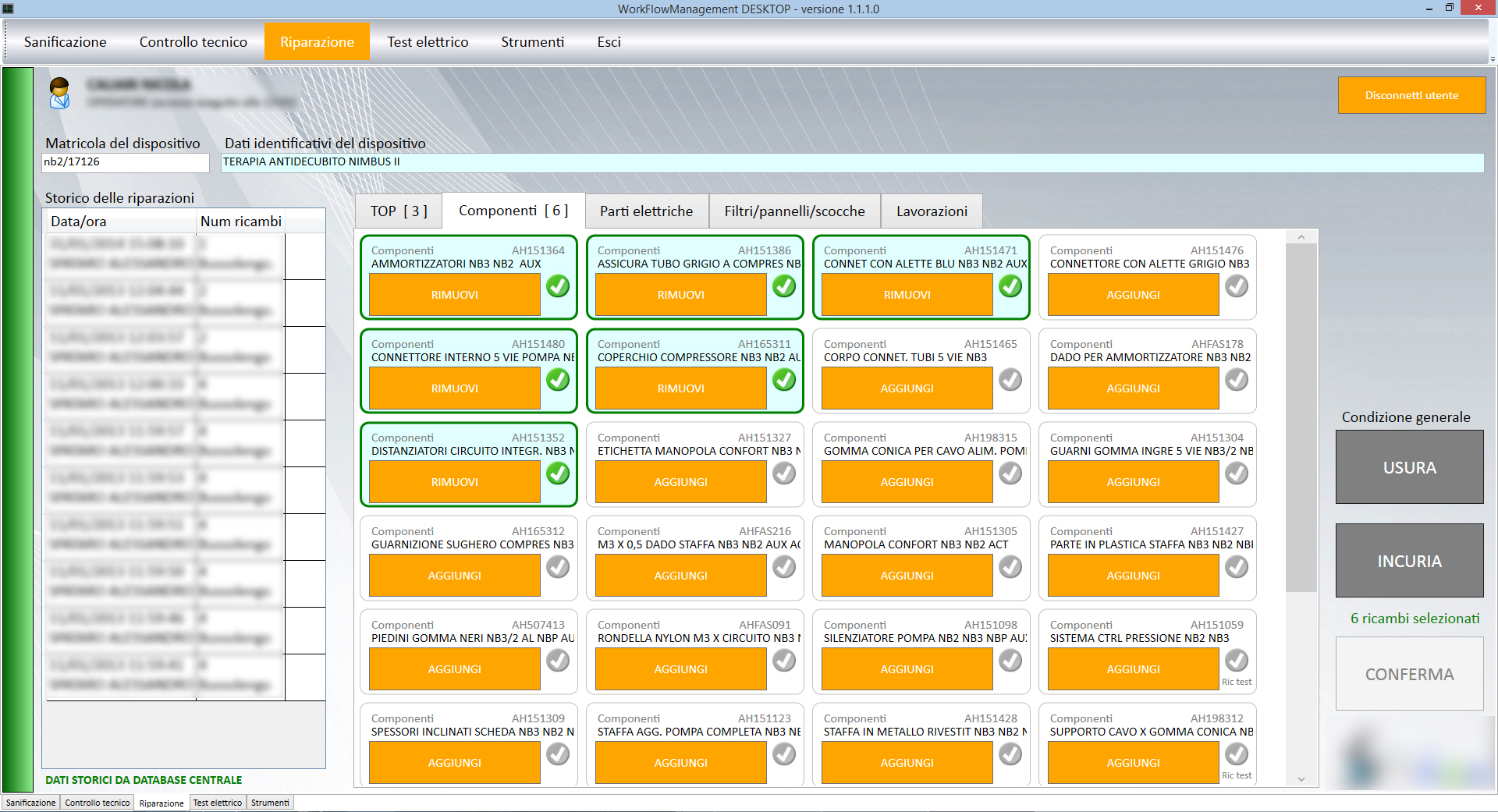Open the Strumenti menu
The height and width of the screenshot is (812, 1498).
pyautogui.click(x=533, y=42)
